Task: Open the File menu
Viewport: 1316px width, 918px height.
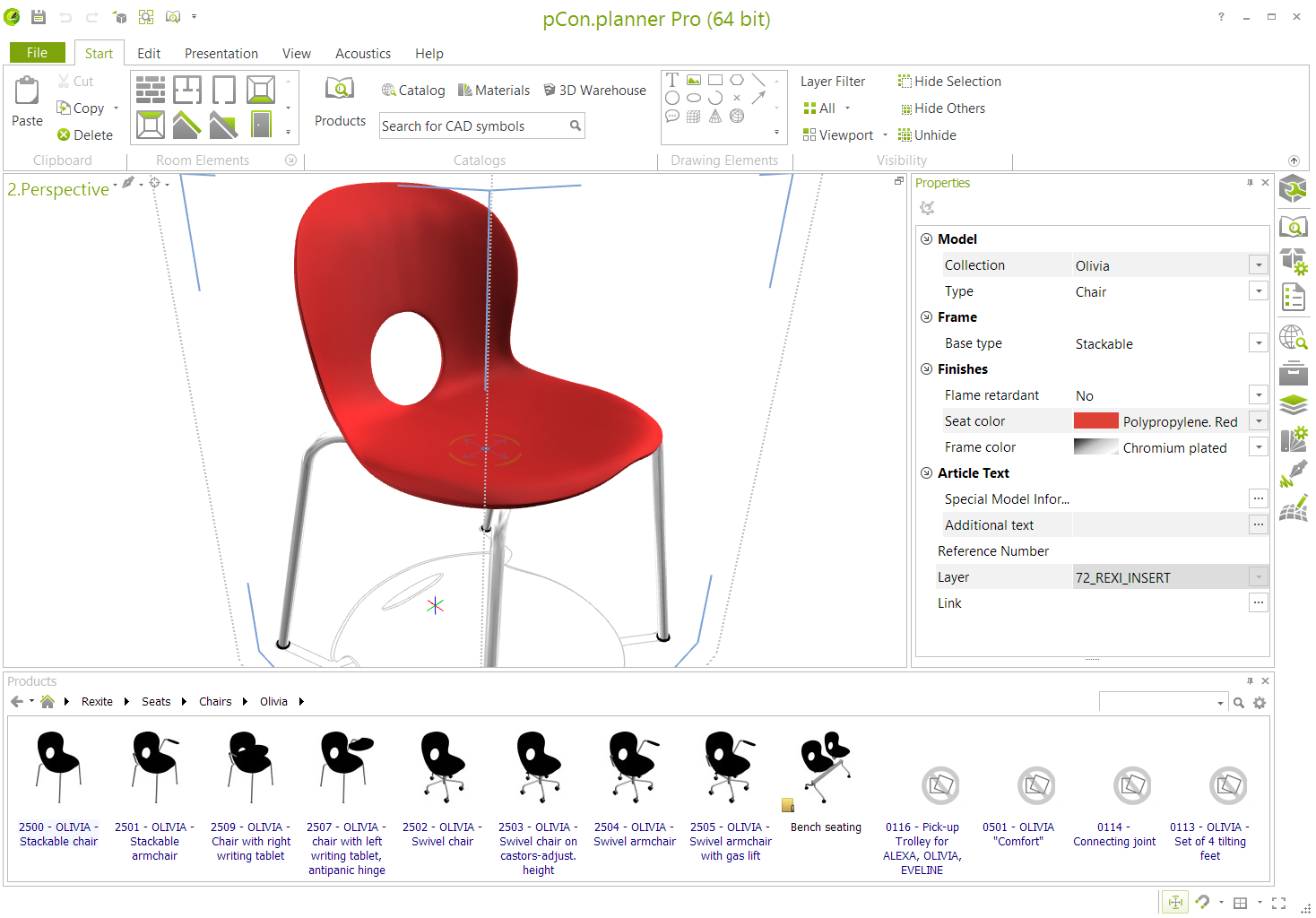Action: click(37, 53)
